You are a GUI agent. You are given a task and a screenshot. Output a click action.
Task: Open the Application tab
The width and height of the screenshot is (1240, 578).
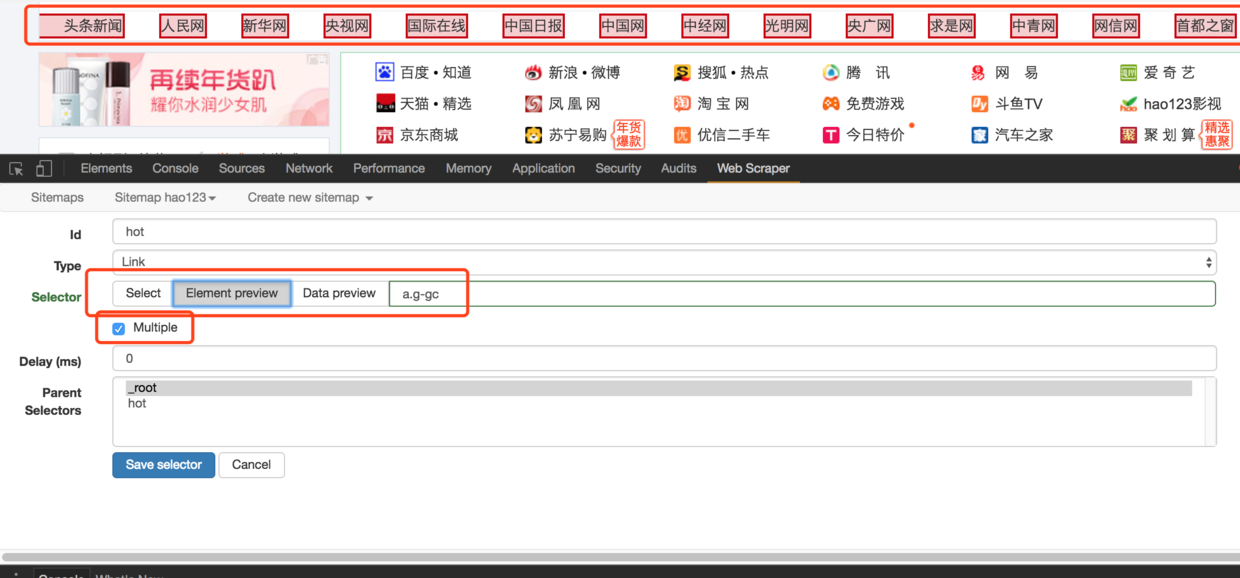tap(543, 168)
